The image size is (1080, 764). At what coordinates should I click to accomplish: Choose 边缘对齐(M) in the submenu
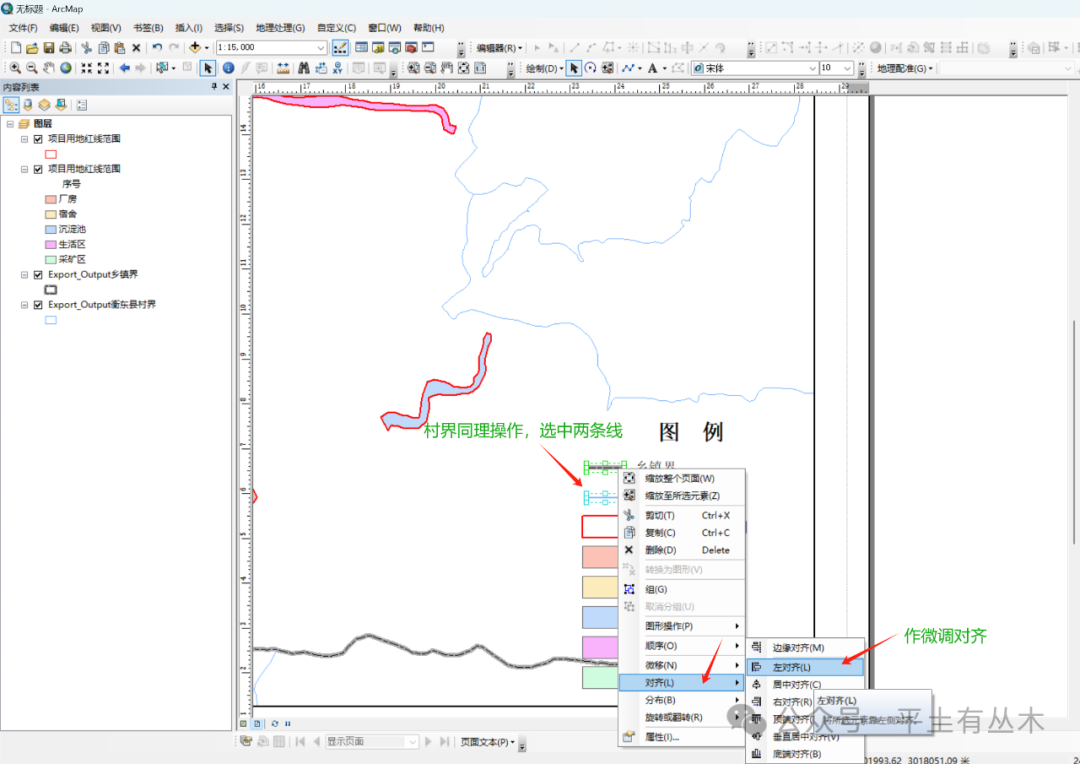click(x=804, y=648)
